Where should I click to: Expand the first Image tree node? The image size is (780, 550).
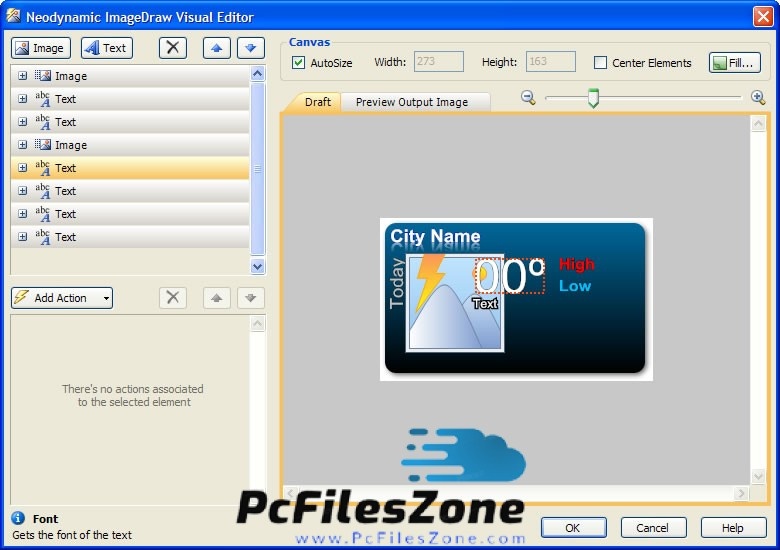23,76
